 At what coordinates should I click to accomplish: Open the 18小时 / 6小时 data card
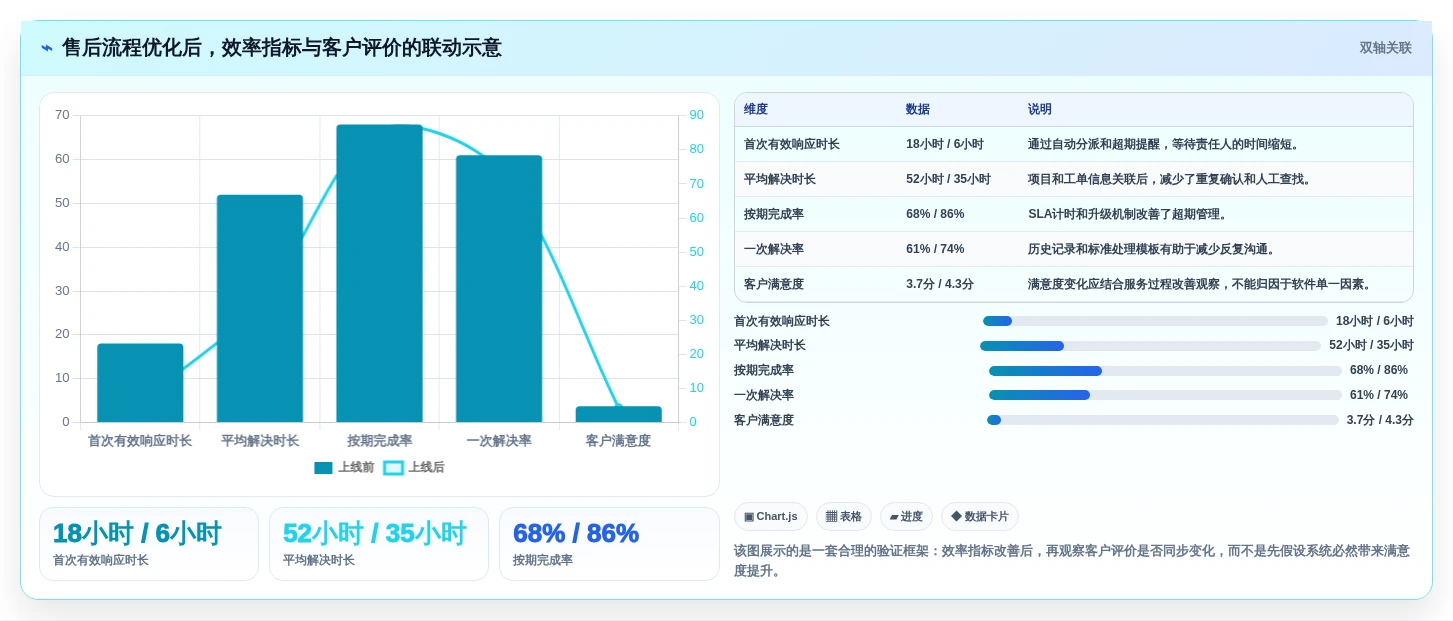pos(149,544)
